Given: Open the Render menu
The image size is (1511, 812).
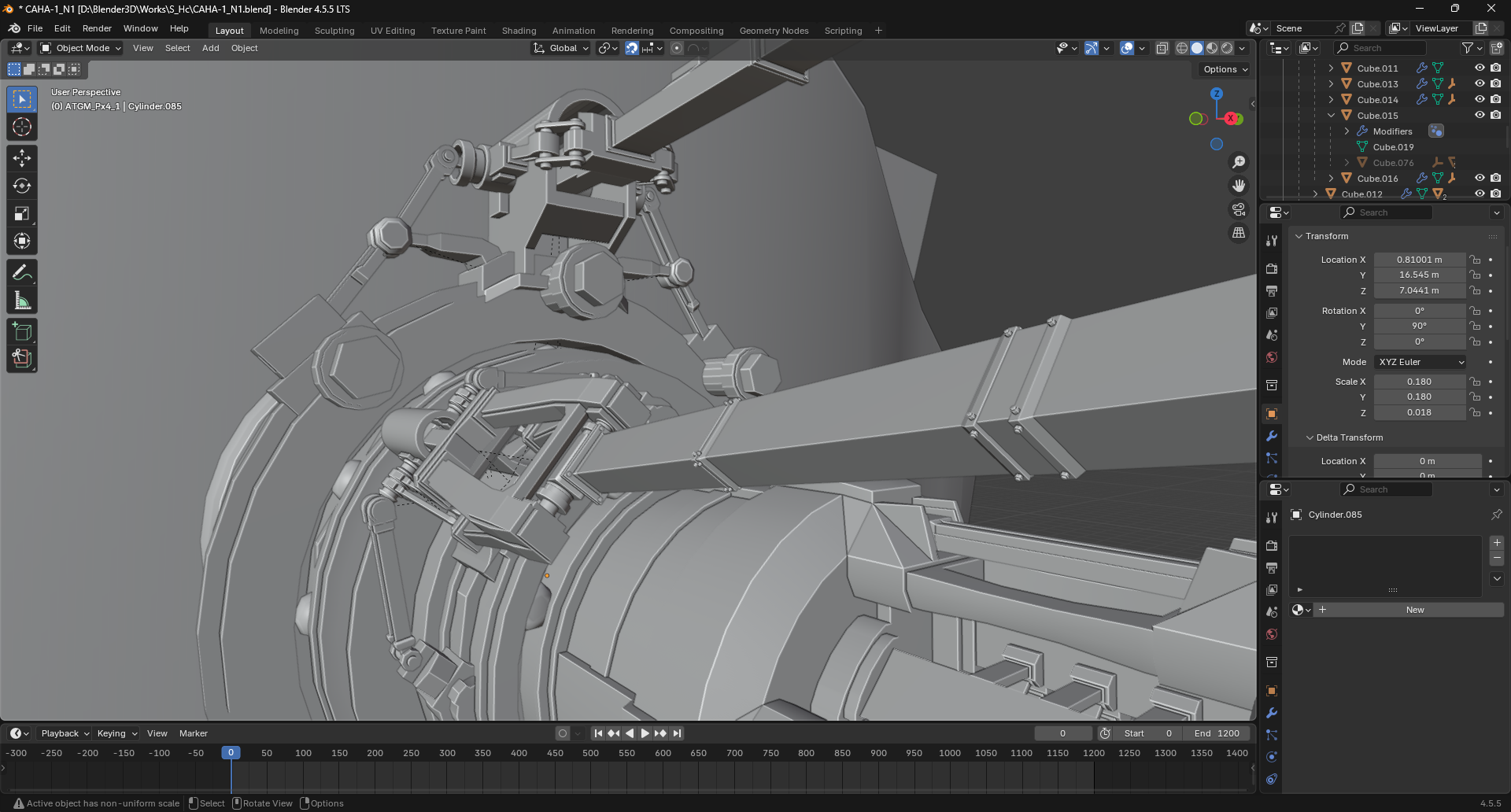Looking at the screenshot, I should point(97,28).
